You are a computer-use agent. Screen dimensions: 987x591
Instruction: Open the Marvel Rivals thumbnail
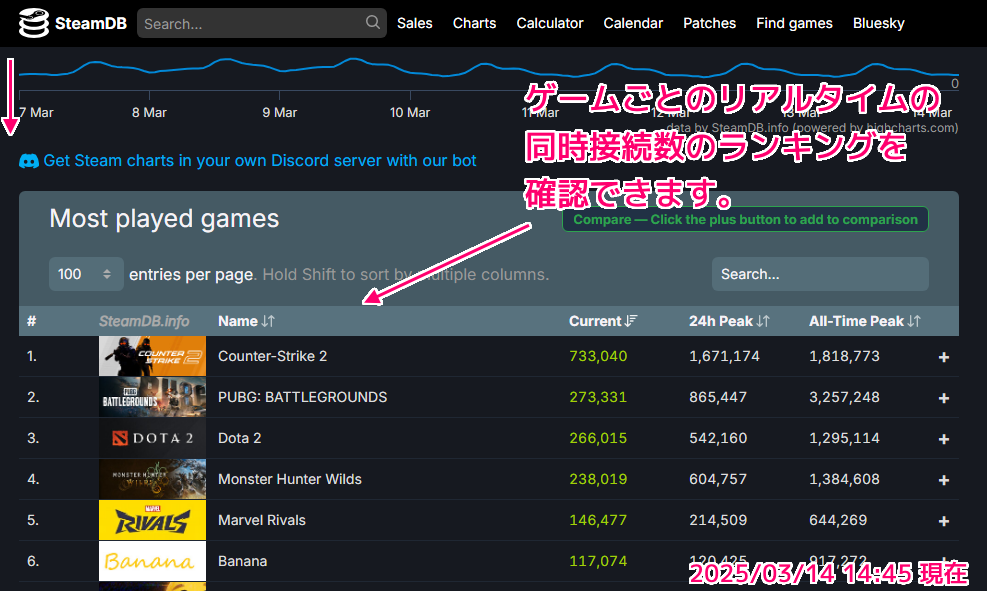point(152,520)
